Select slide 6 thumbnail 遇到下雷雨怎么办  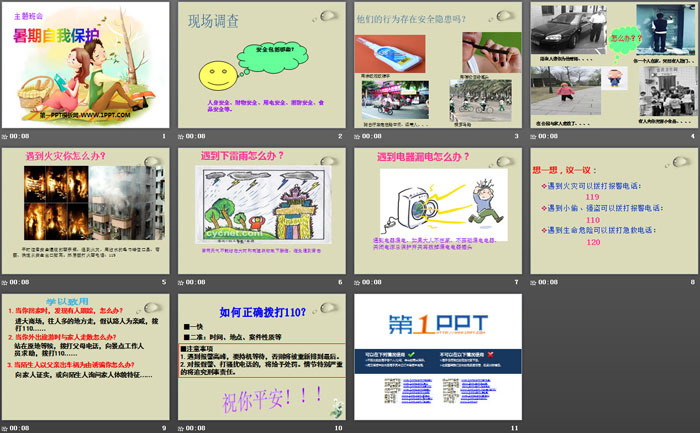tap(262, 211)
